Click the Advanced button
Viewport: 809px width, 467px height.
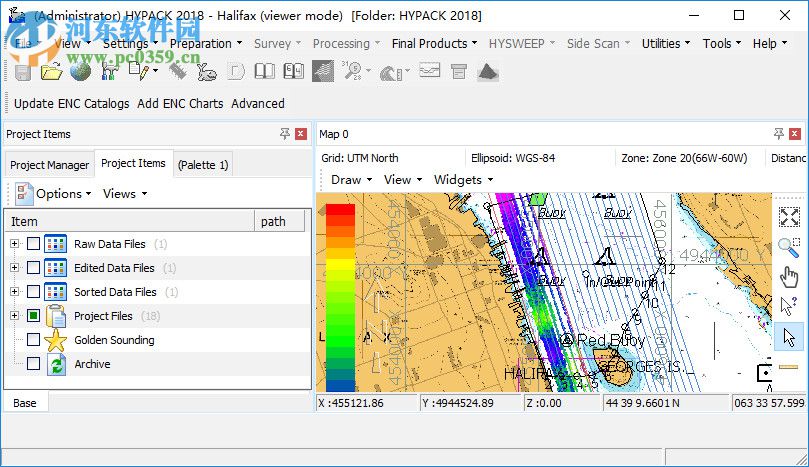click(258, 104)
